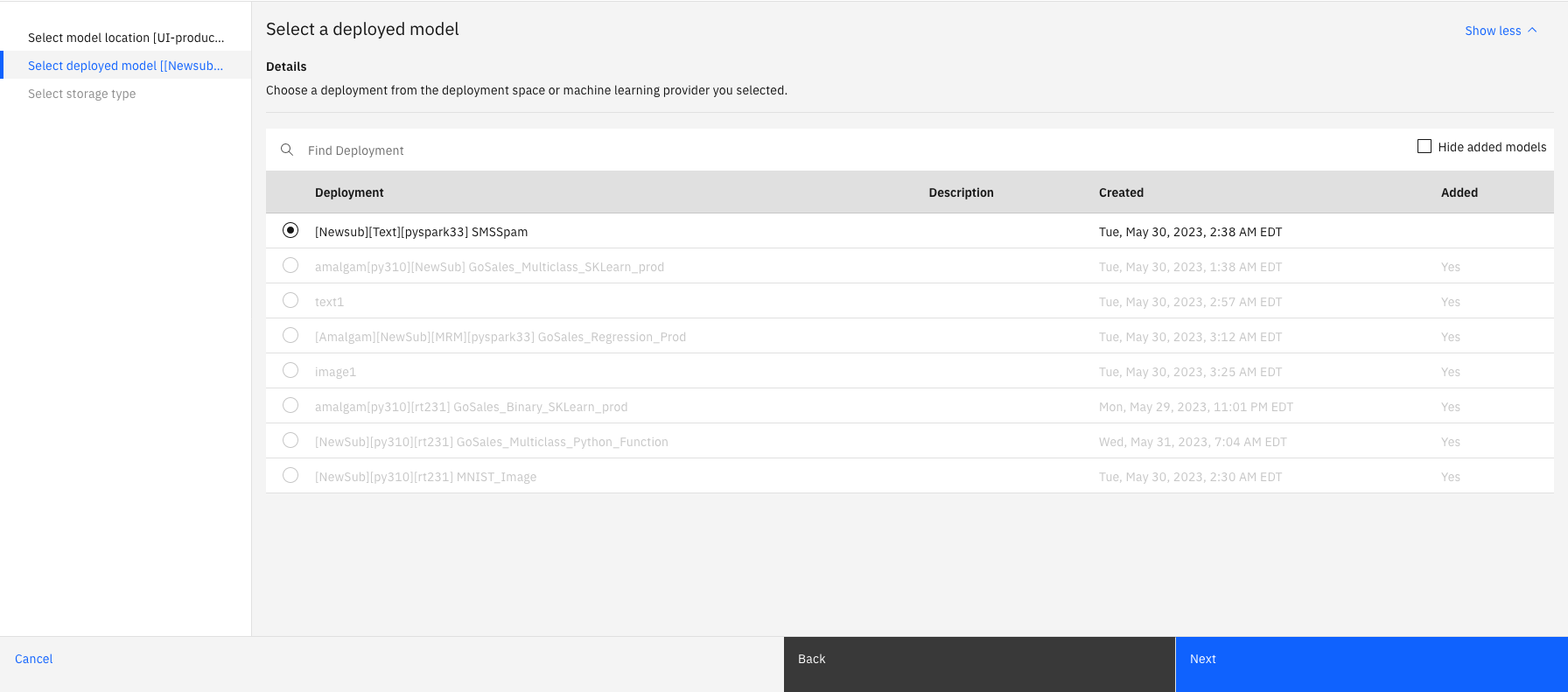This screenshot has height=692, width=1568.
Task: Sort by the Created column header
Action: point(1121,192)
